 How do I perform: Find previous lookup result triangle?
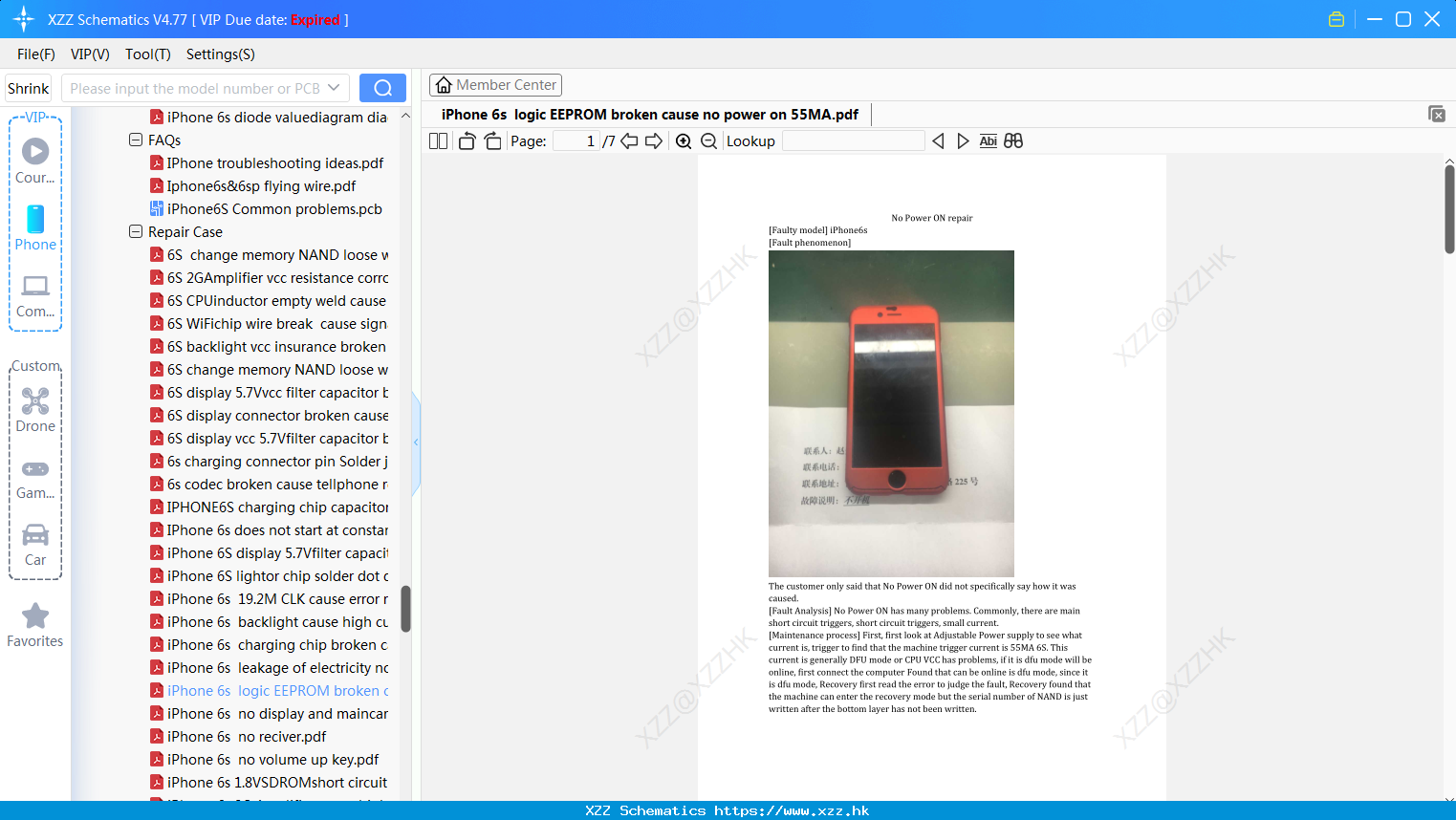tap(938, 141)
